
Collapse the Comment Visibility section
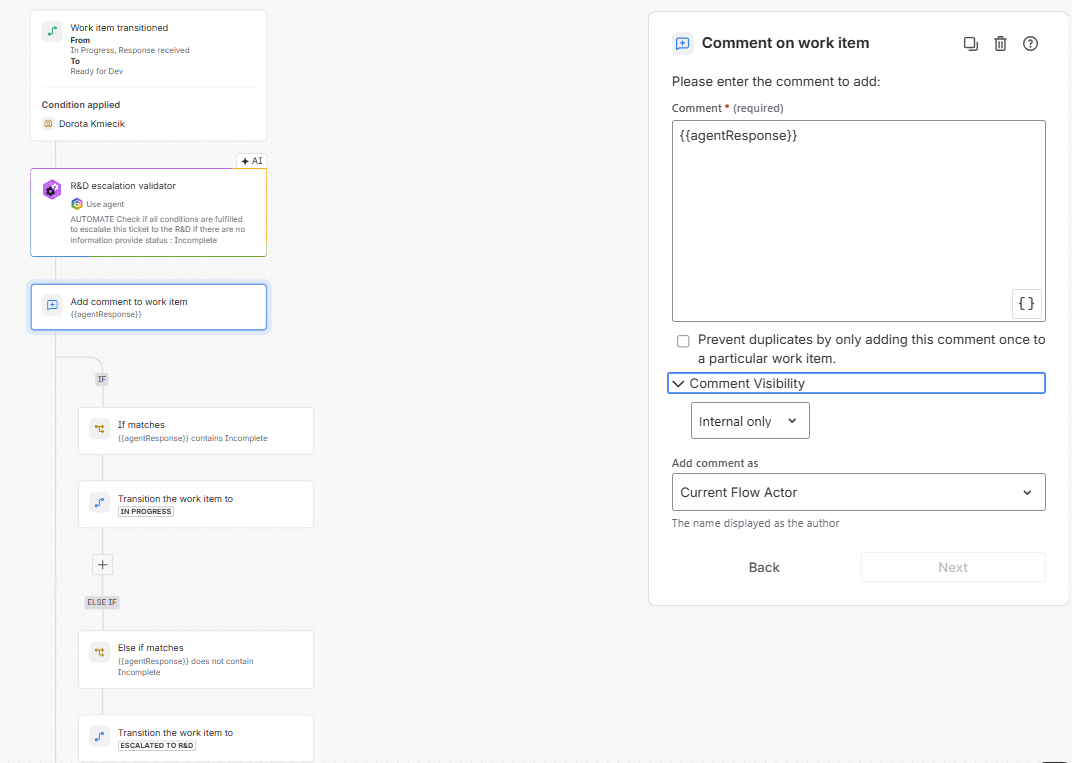[x=856, y=384]
